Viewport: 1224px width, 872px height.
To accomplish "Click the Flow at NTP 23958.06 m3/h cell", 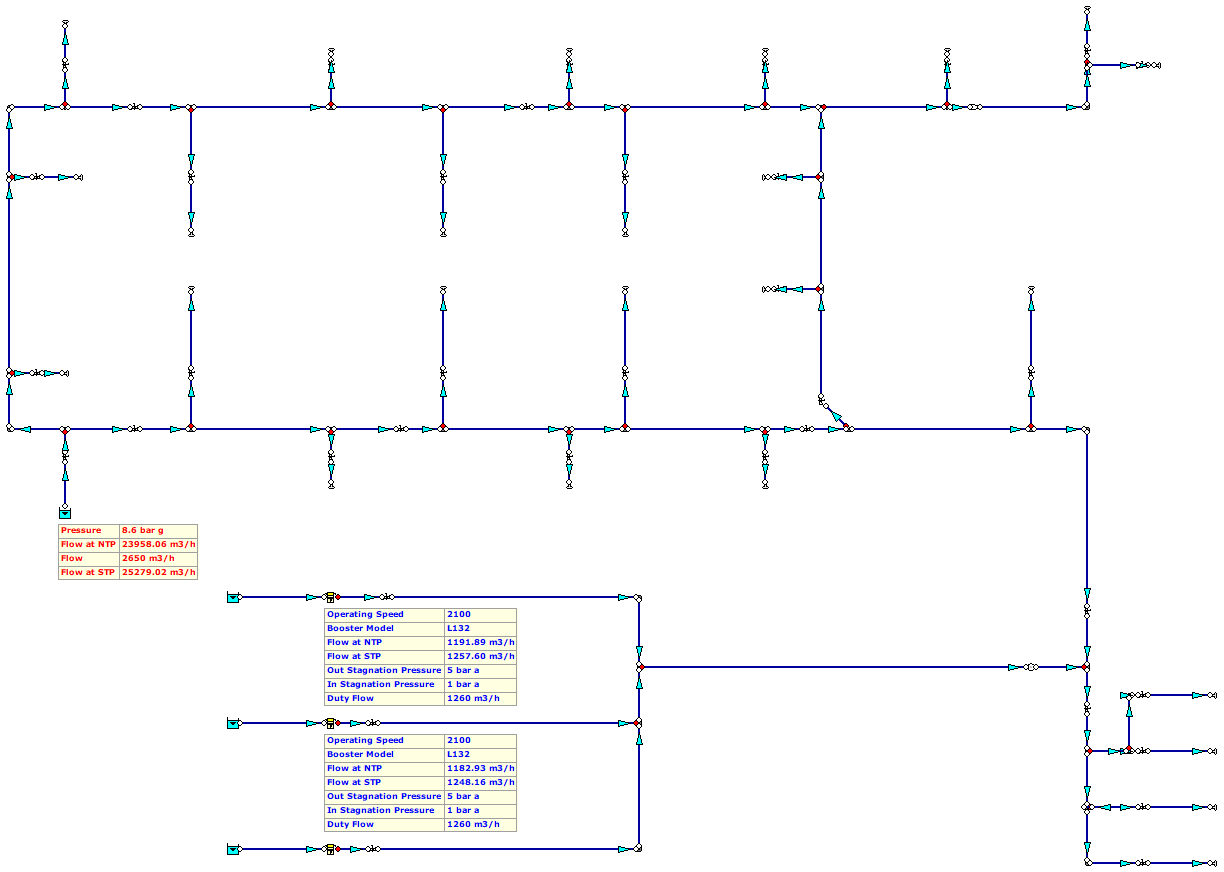I will 158,544.
